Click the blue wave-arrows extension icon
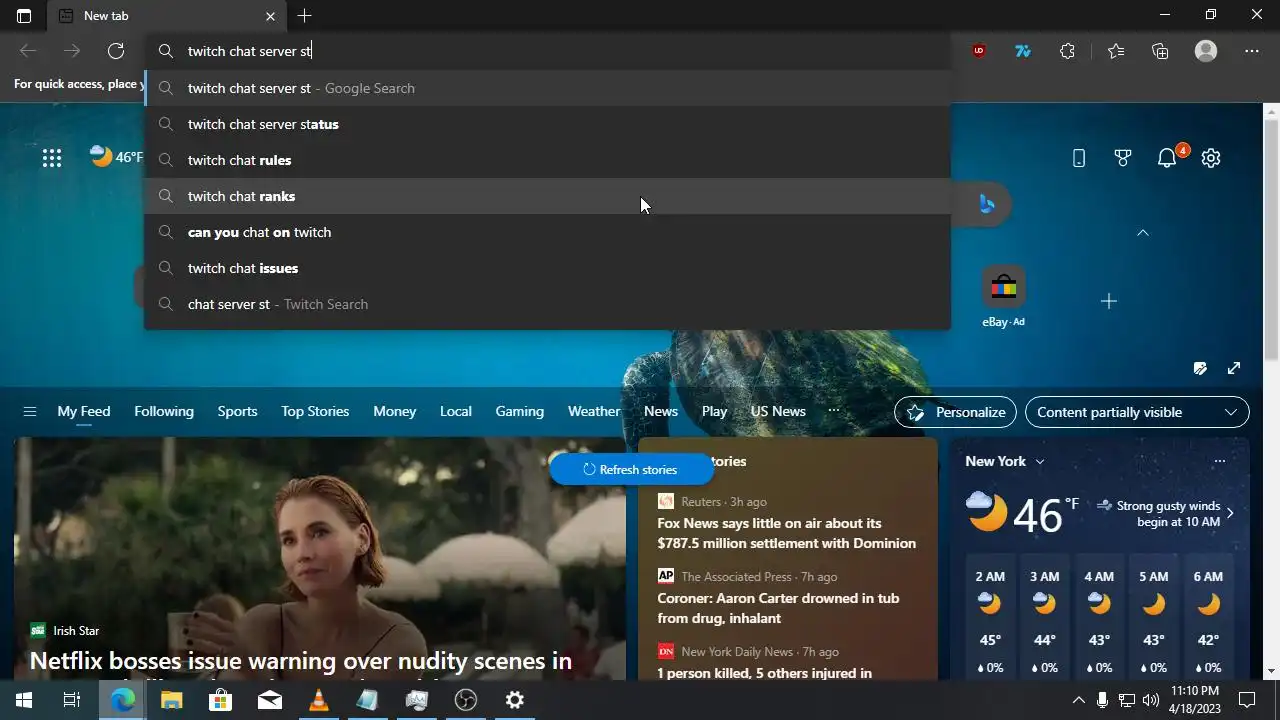This screenshot has height=720, width=1280. tap(1023, 51)
